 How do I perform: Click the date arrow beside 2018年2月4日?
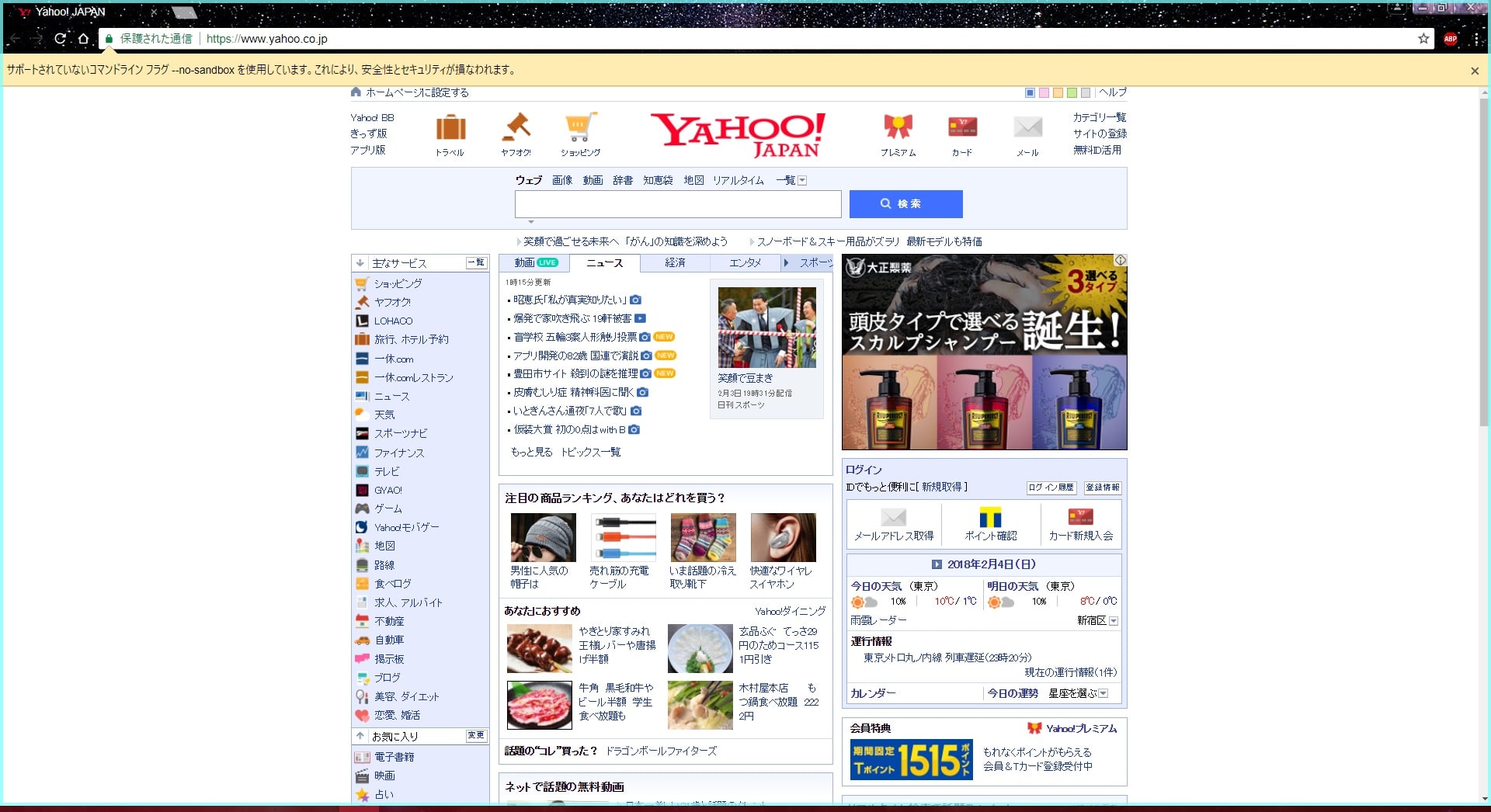point(937,565)
